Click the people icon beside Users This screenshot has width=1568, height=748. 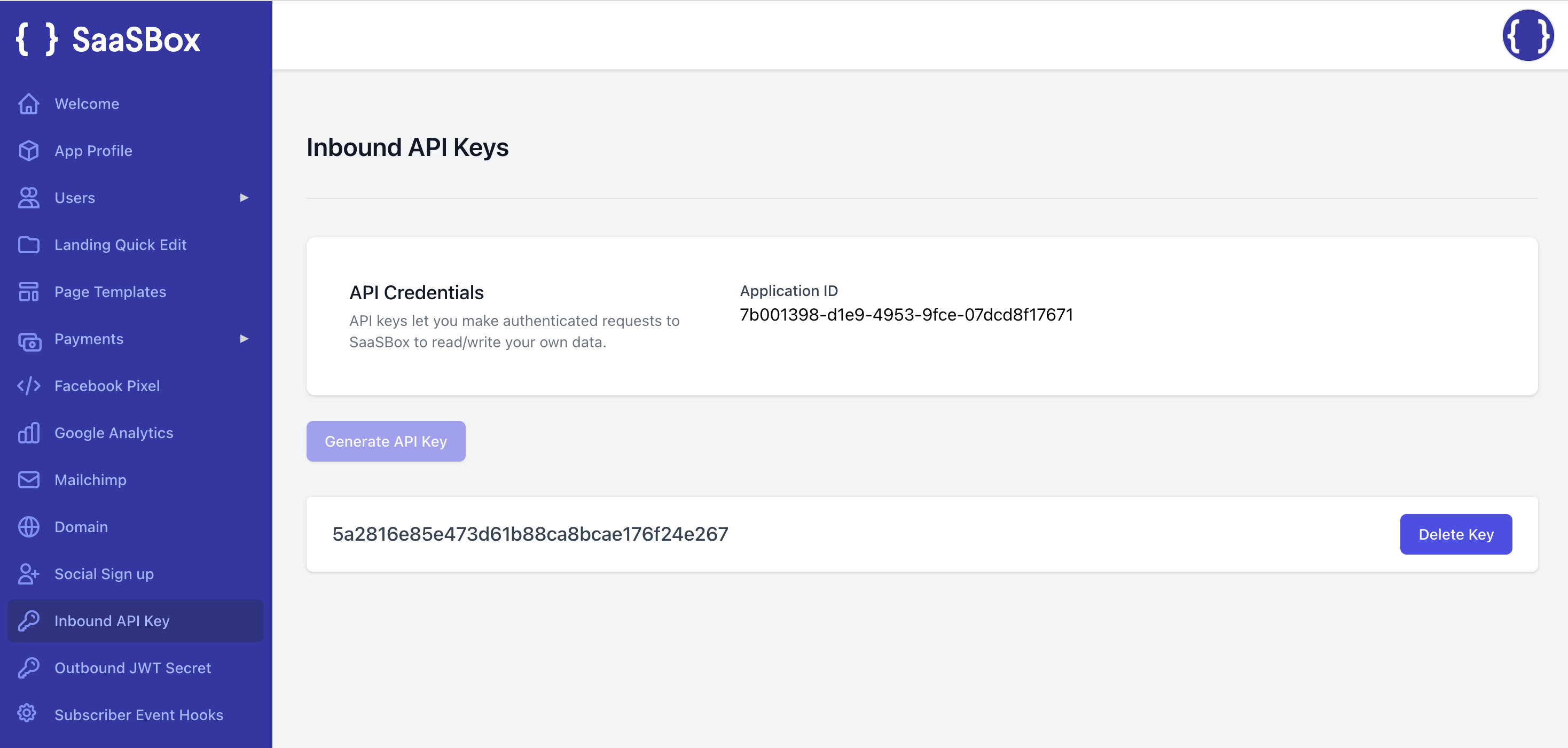point(29,197)
